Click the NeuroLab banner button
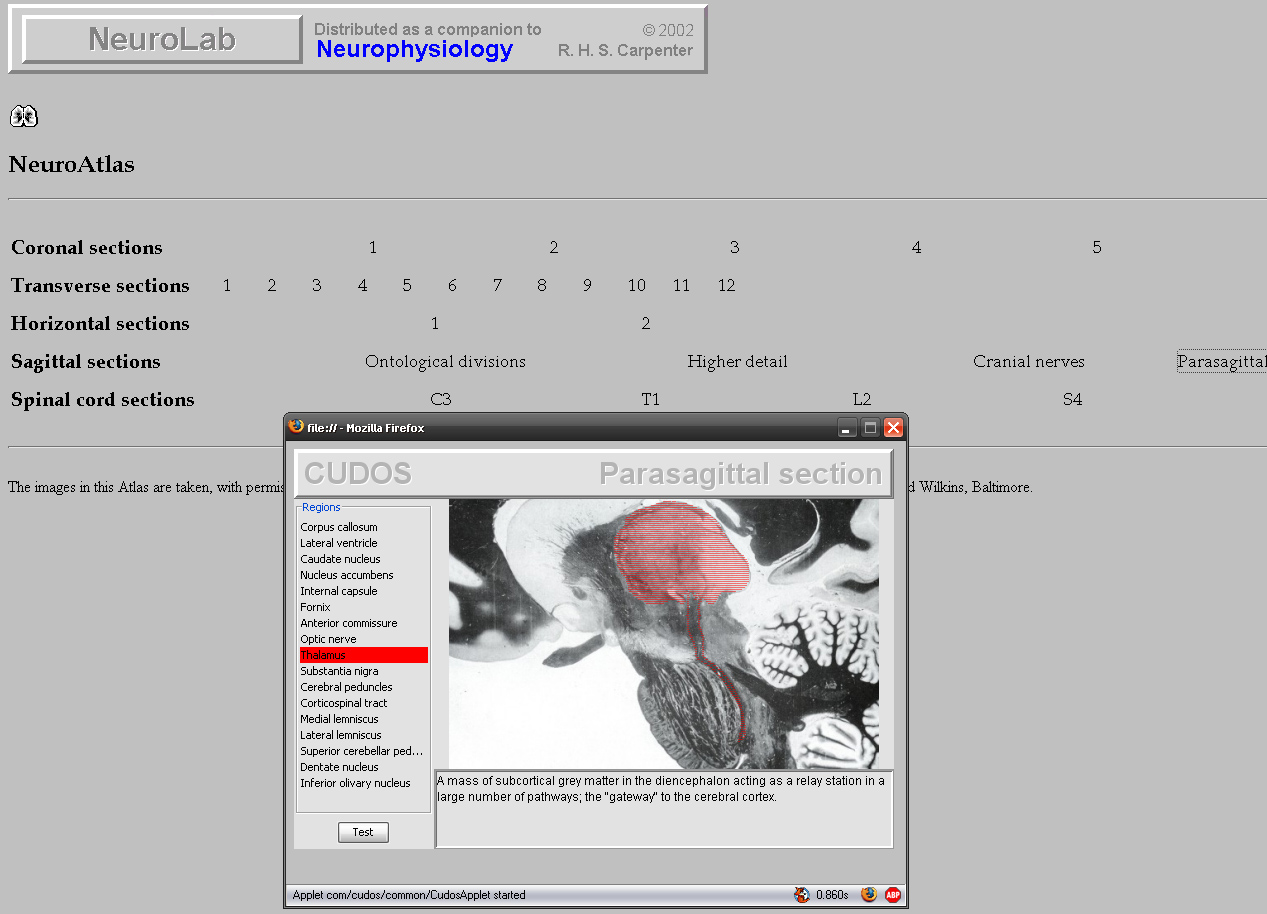 click(x=162, y=39)
